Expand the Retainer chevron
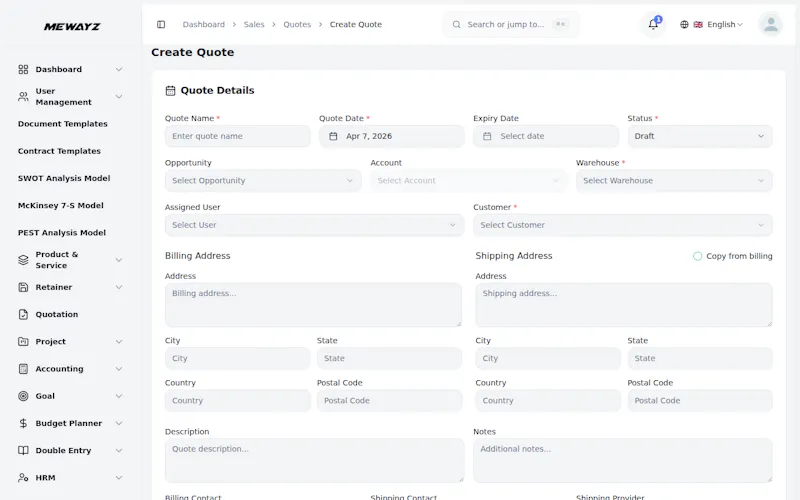 119,287
